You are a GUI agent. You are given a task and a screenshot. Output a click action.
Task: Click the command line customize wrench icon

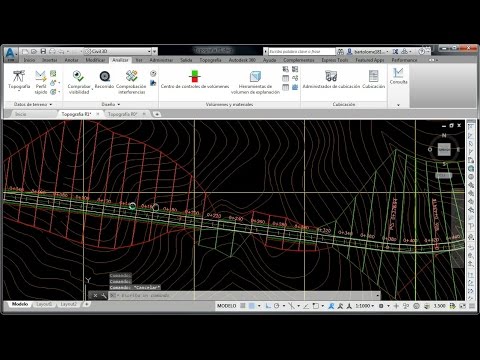[x=104, y=295]
